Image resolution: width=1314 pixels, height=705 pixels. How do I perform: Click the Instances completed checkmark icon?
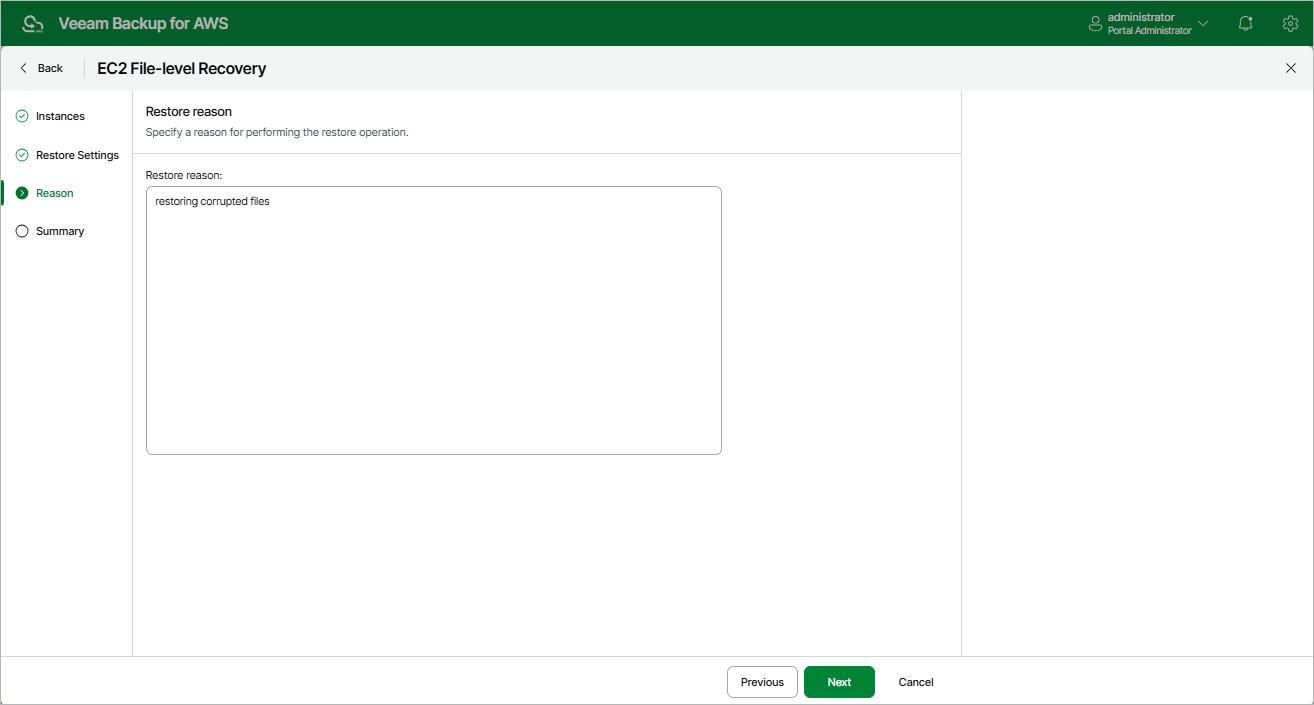(x=22, y=116)
